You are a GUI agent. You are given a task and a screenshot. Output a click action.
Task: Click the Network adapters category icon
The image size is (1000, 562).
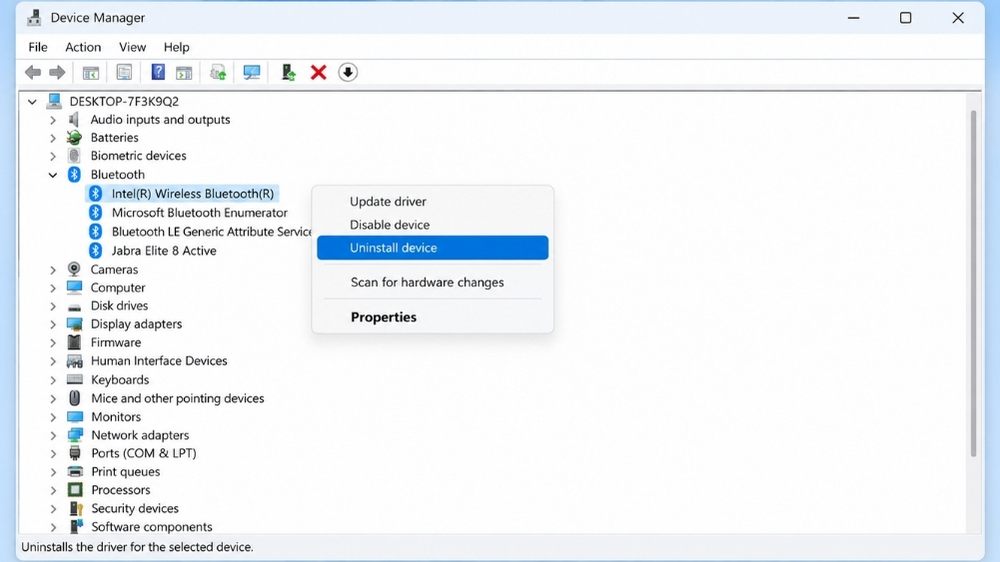coord(75,435)
